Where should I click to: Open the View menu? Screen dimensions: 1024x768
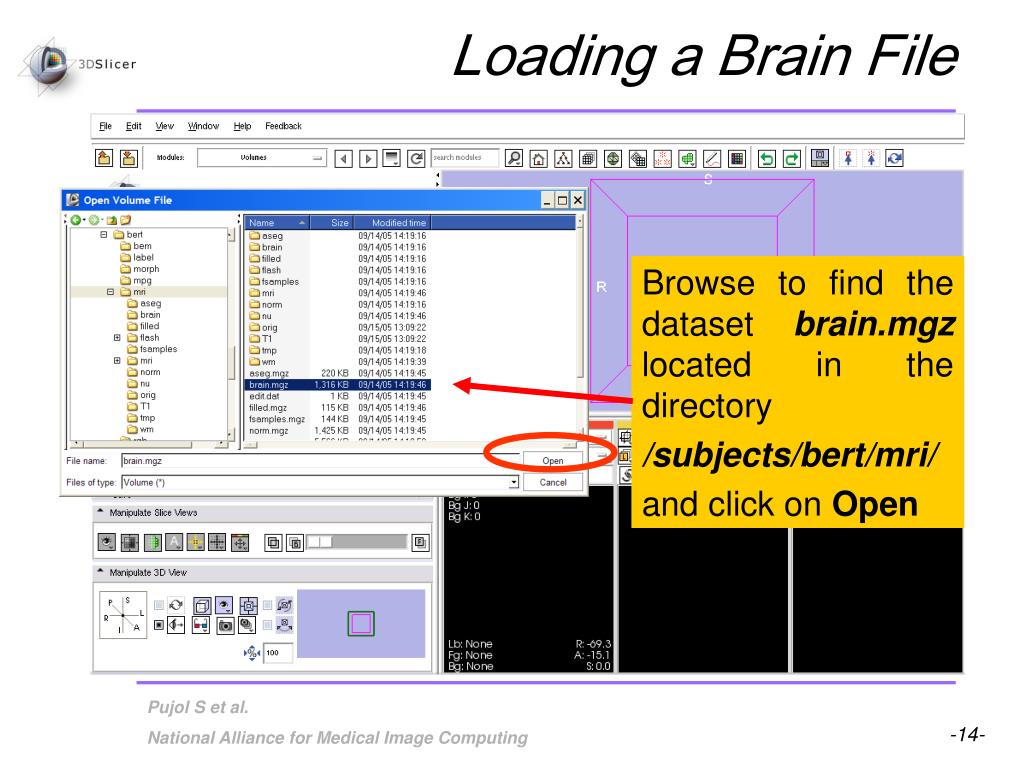point(165,126)
